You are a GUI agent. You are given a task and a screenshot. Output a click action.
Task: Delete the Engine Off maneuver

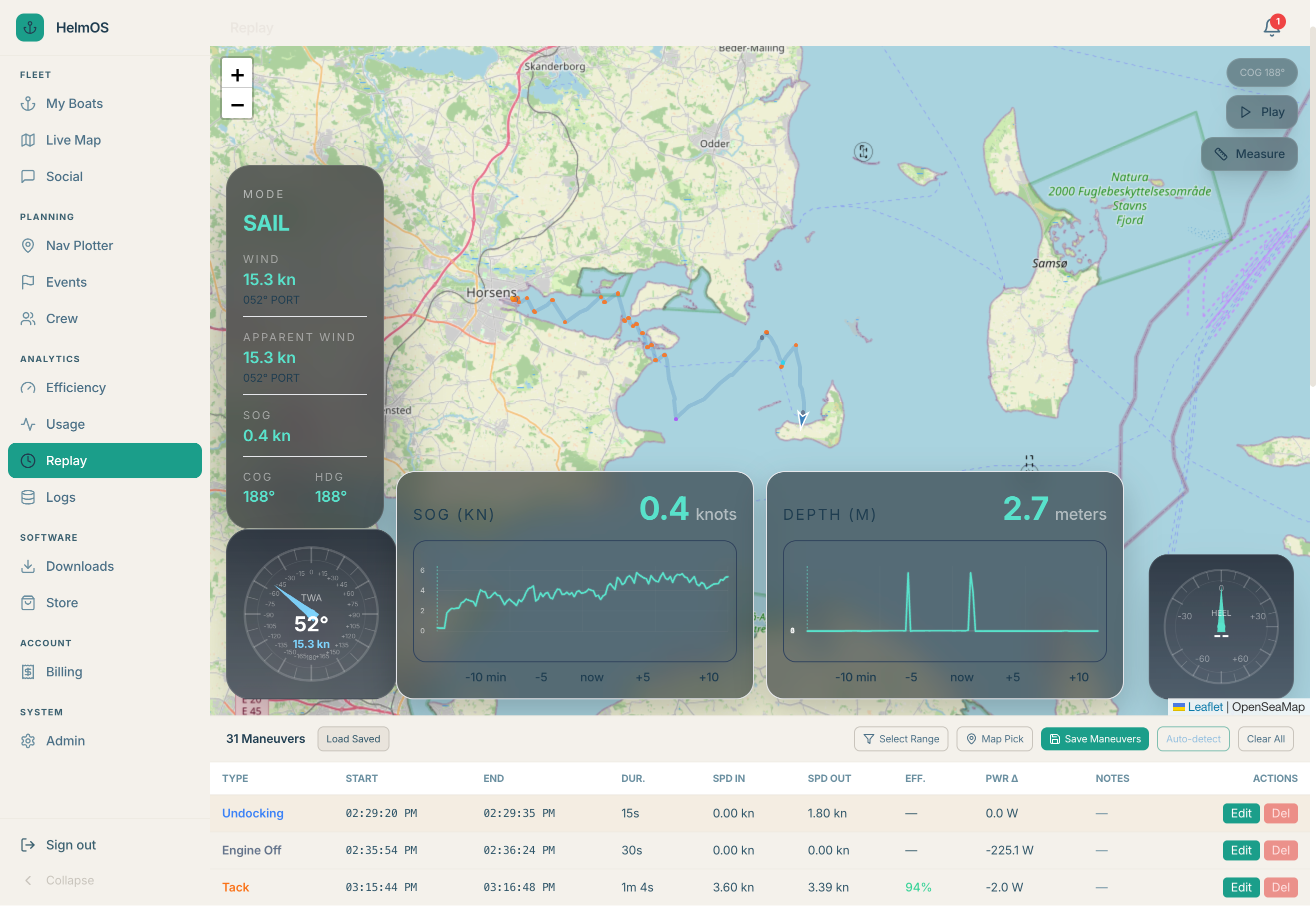(1281, 850)
